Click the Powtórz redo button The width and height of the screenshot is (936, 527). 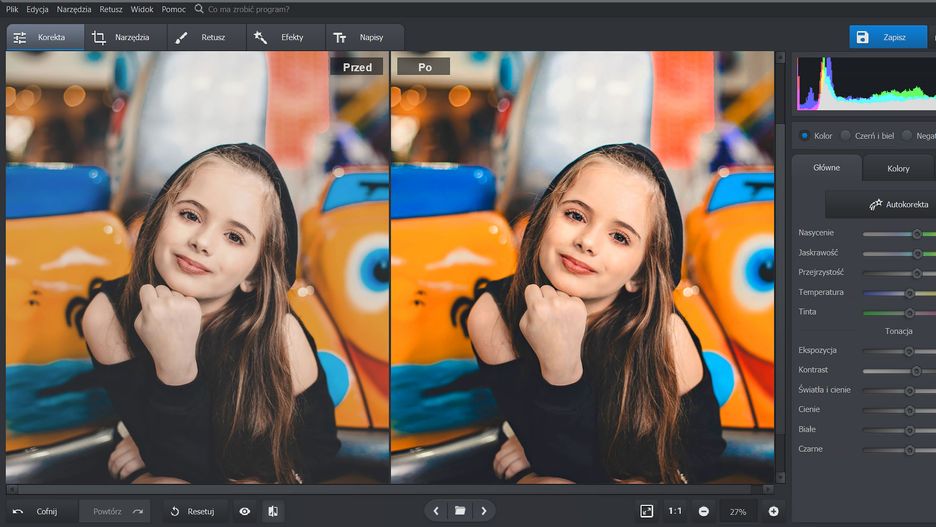coord(115,511)
